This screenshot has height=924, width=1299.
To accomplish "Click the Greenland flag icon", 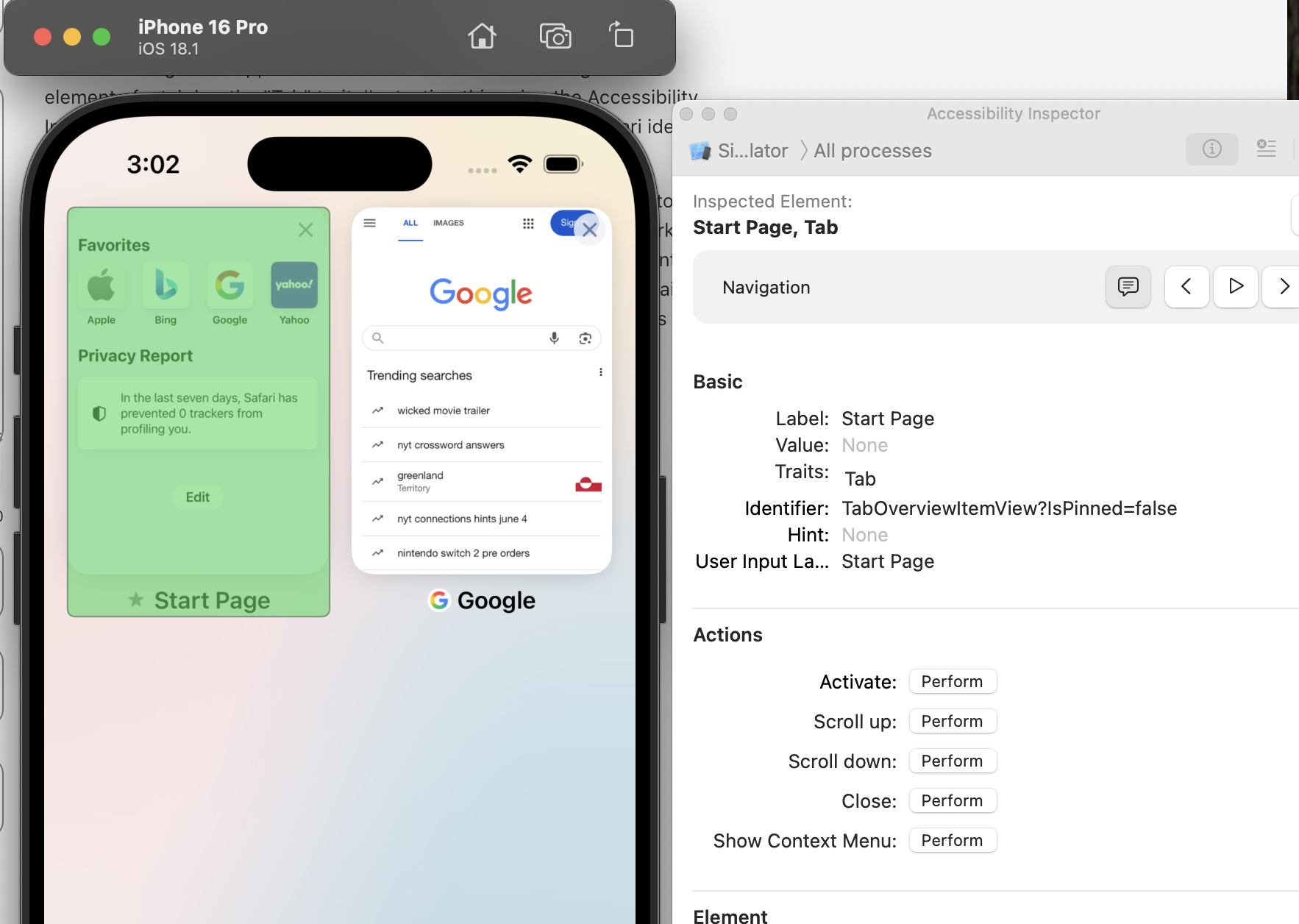I will tap(588, 484).
